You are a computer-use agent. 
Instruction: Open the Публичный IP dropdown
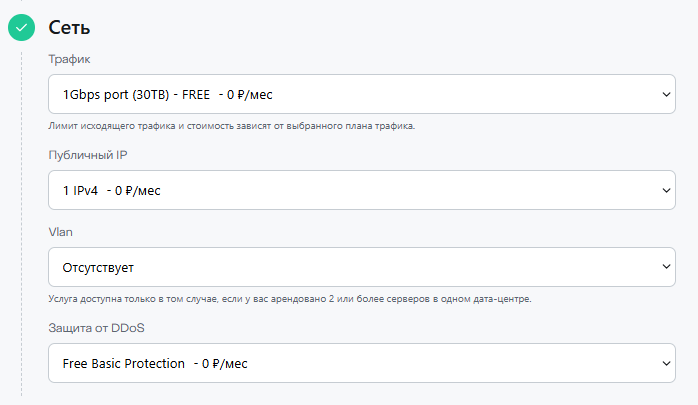(361, 190)
